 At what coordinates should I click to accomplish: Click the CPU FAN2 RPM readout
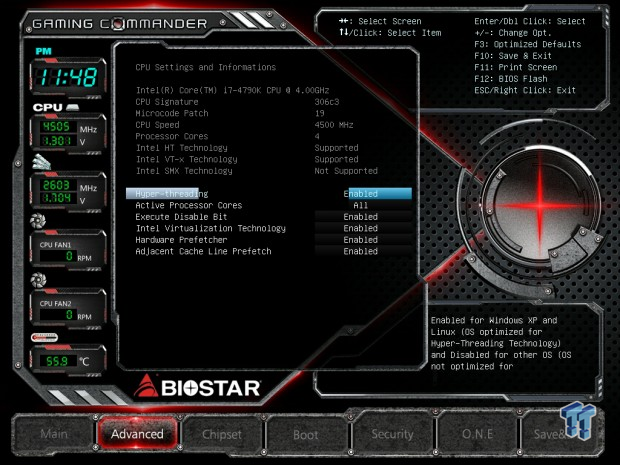[58, 315]
